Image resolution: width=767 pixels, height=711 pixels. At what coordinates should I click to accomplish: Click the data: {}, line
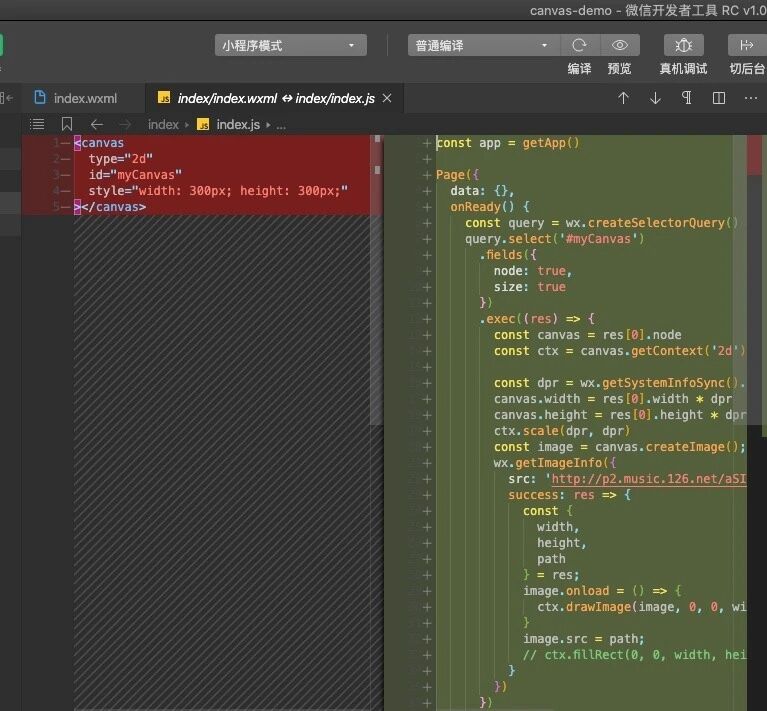pos(482,191)
